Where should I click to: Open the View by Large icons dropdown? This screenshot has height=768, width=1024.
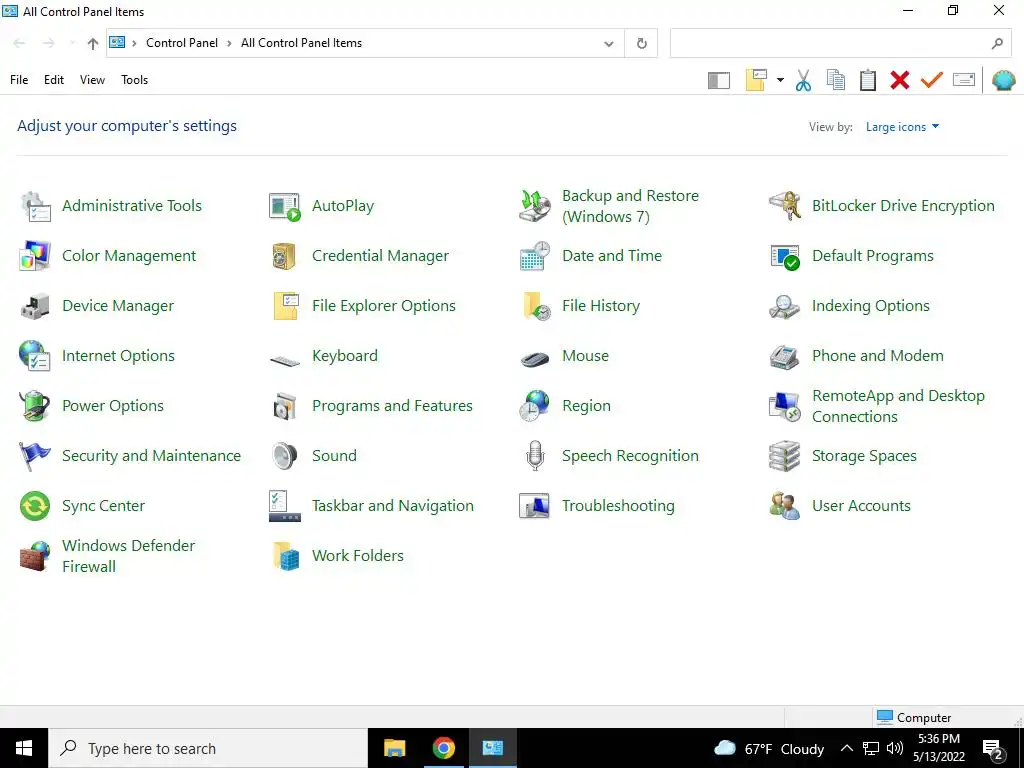point(903,127)
